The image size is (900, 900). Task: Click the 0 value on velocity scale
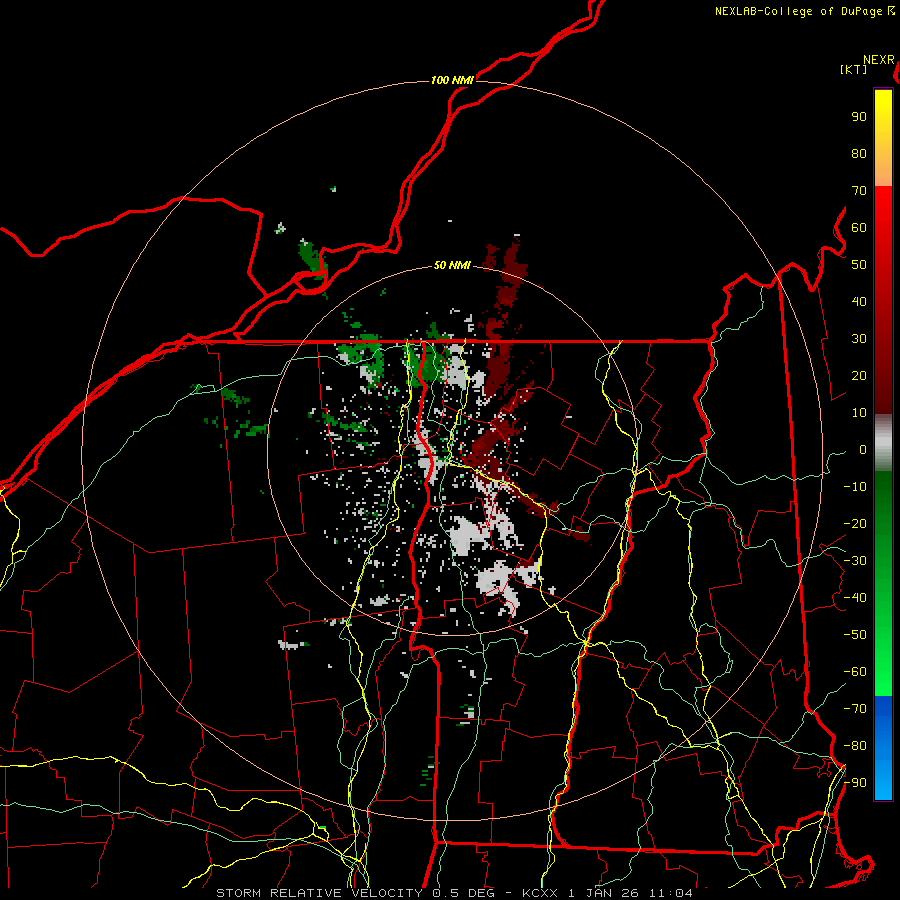click(x=863, y=449)
